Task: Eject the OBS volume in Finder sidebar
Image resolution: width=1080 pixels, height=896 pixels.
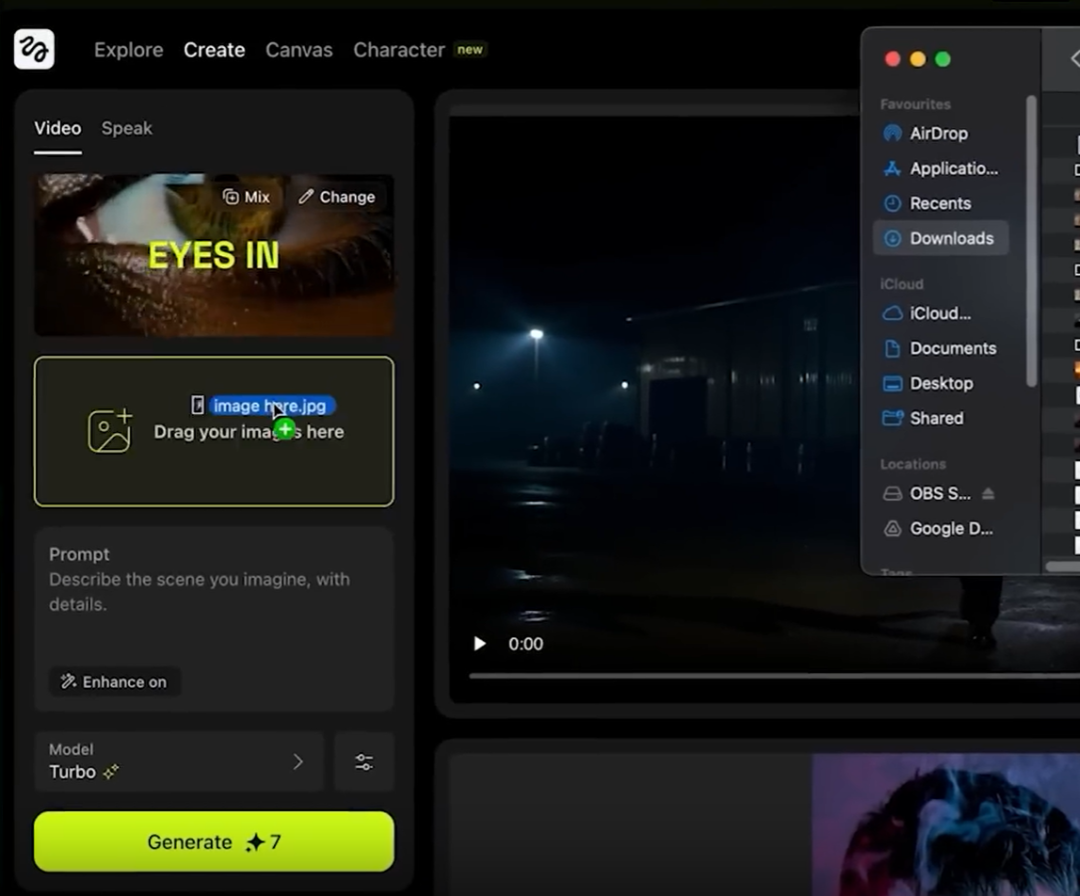Action: 988,494
